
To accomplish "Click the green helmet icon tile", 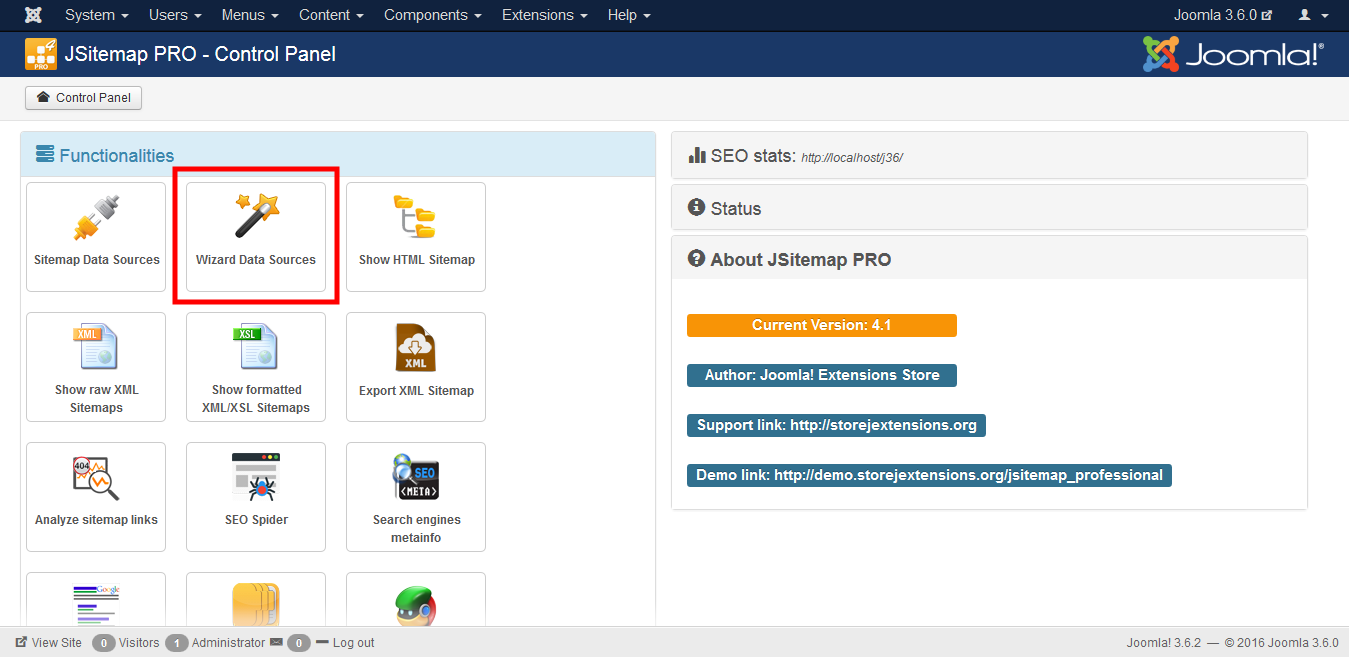I will [x=416, y=600].
